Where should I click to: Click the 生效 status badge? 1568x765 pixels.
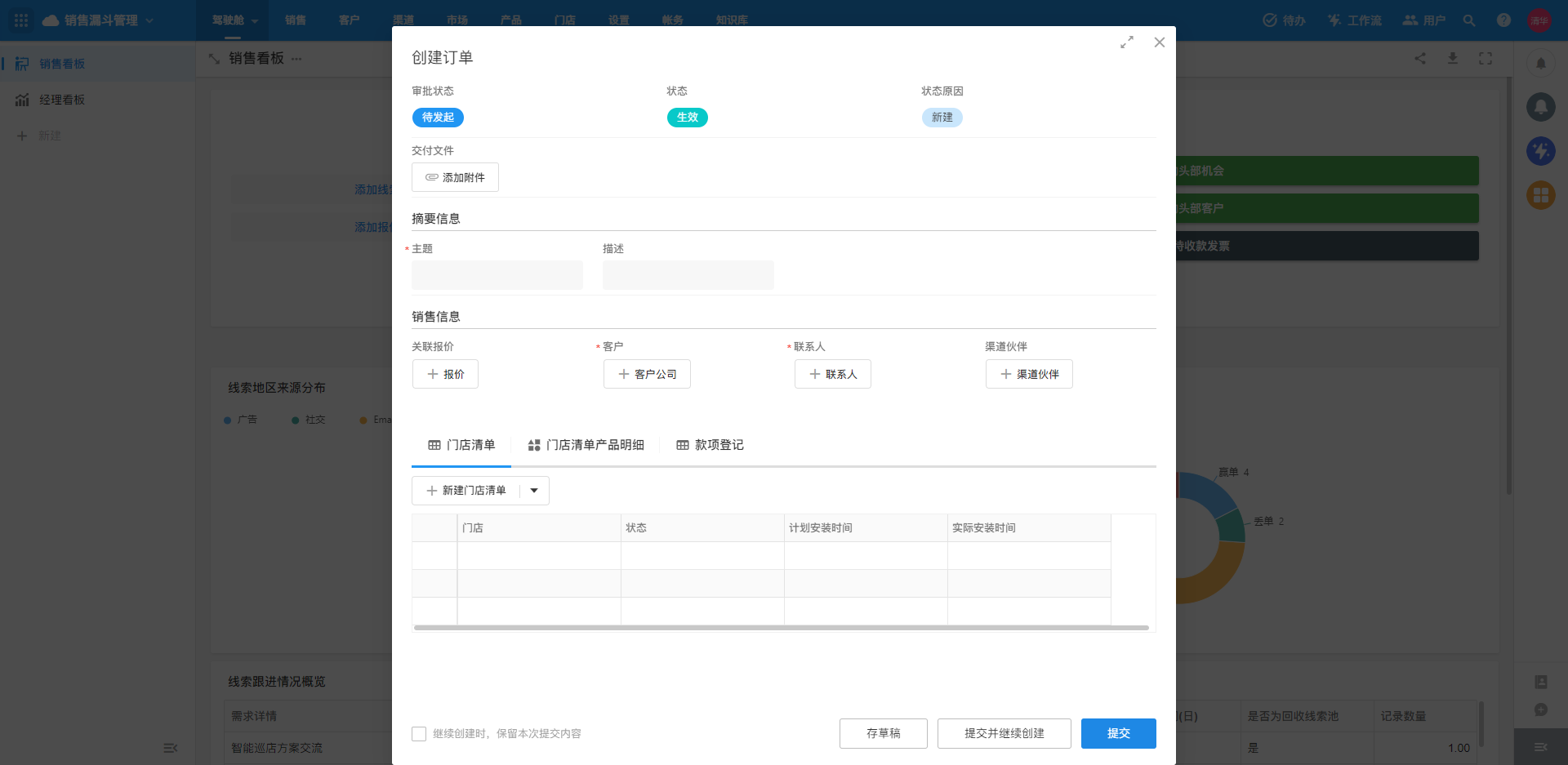(688, 118)
